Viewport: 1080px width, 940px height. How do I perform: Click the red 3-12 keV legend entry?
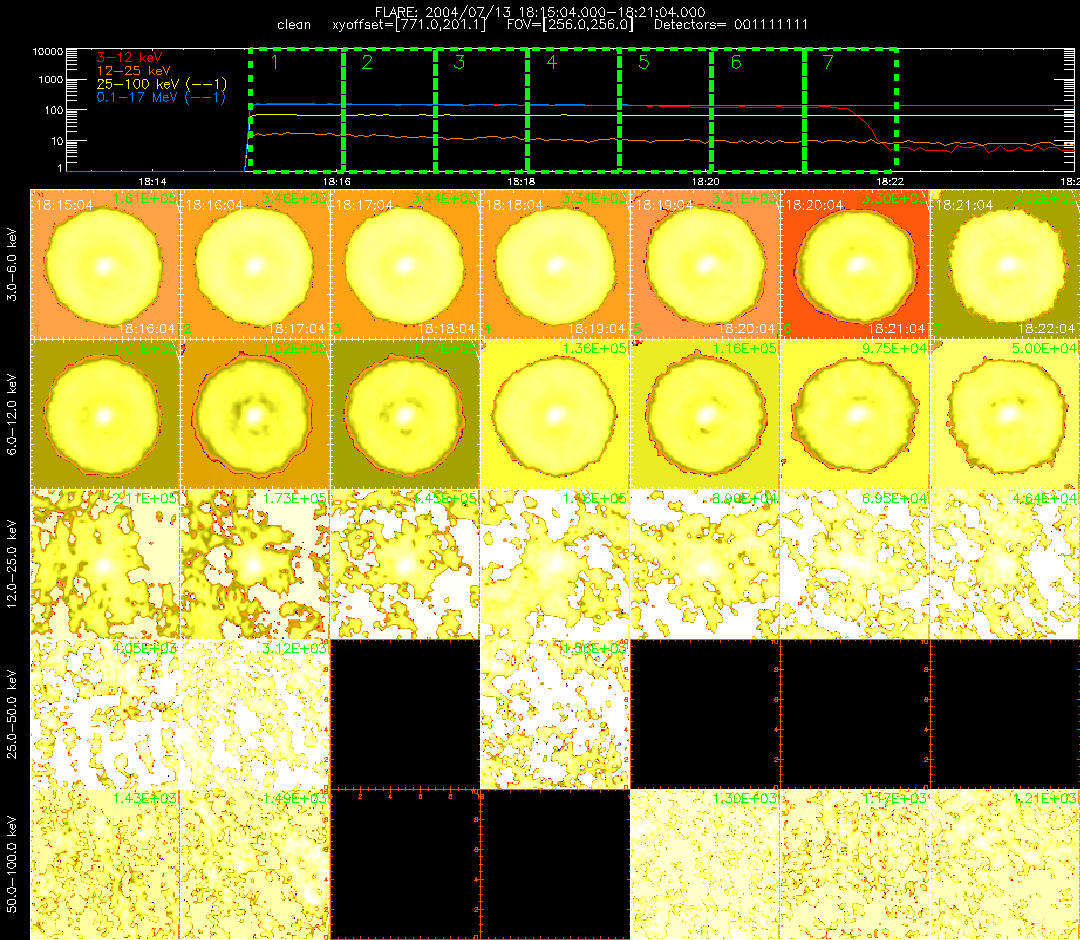coord(129,57)
